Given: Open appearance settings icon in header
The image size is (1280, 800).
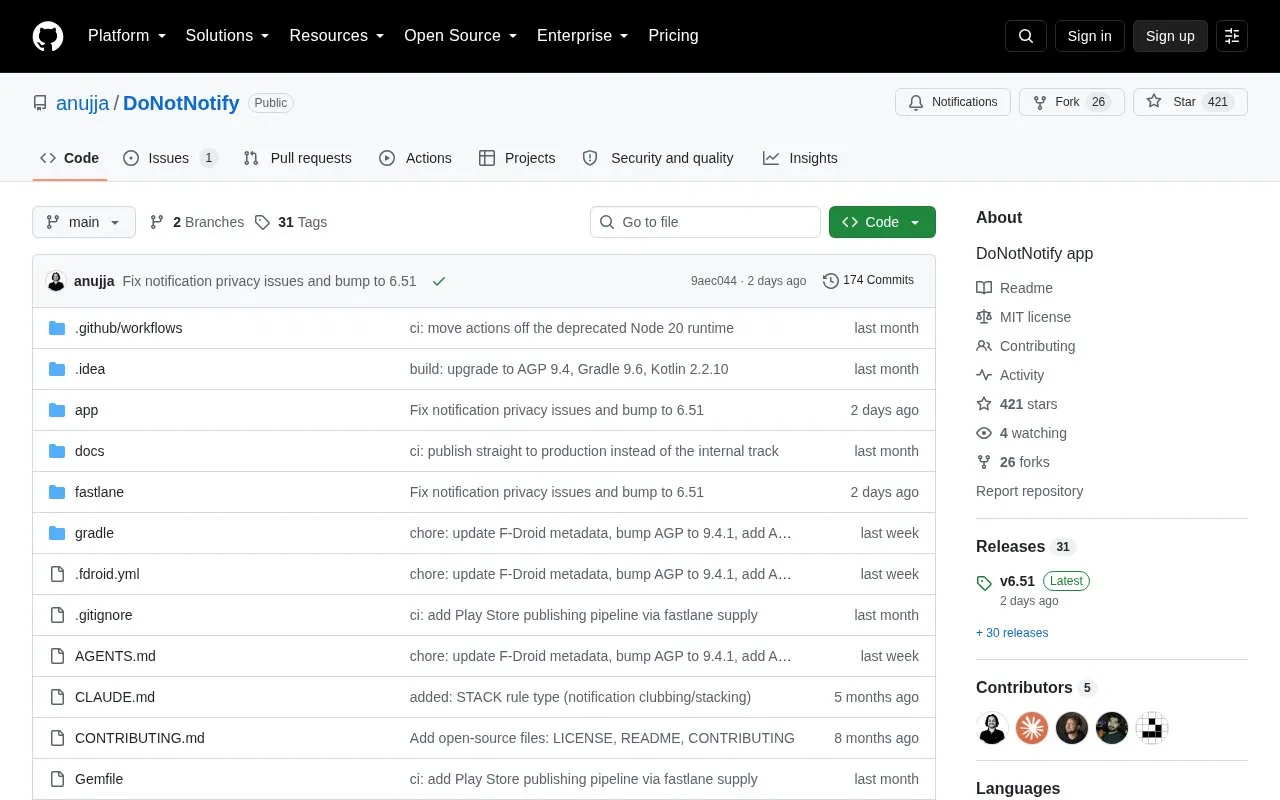Looking at the screenshot, I should click(x=1232, y=36).
